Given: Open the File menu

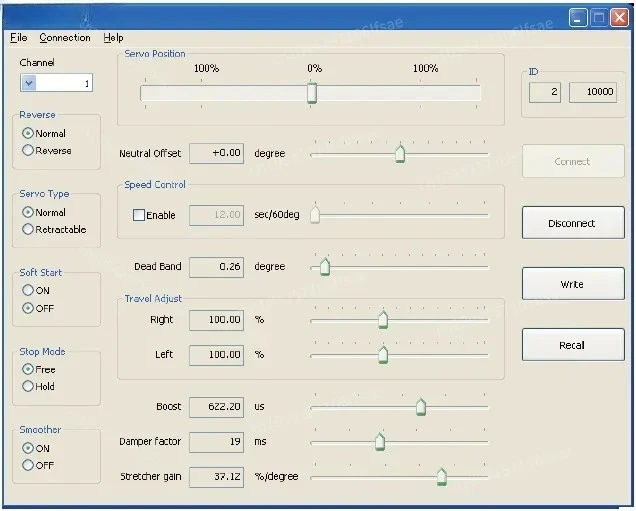Looking at the screenshot, I should (x=18, y=38).
